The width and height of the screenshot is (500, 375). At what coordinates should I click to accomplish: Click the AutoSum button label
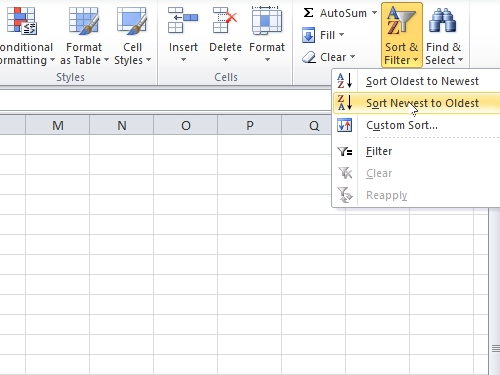pyautogui.click(x=343, y=13)
